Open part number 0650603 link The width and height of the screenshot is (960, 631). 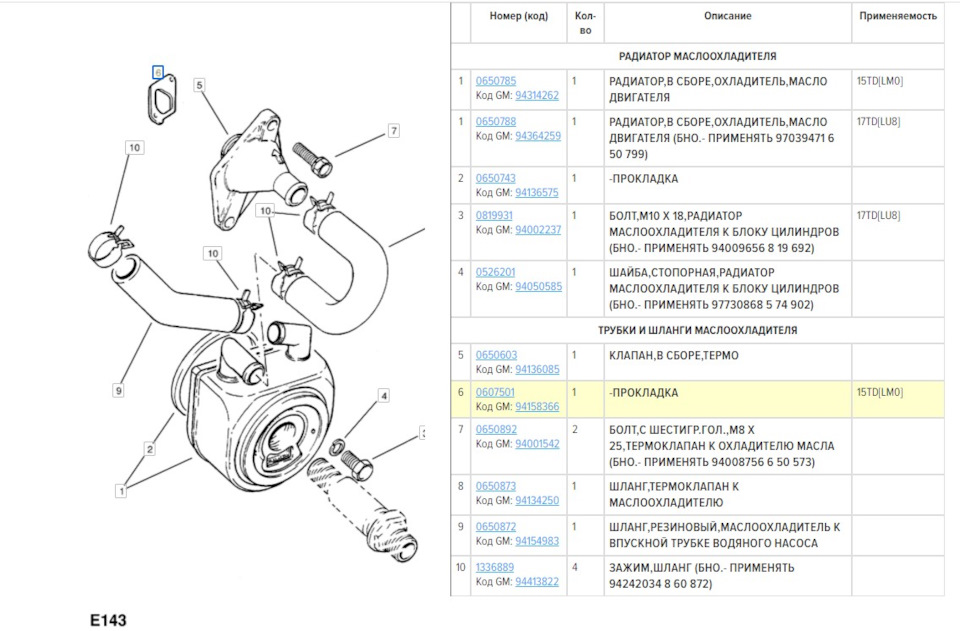[x=497, y=355]
